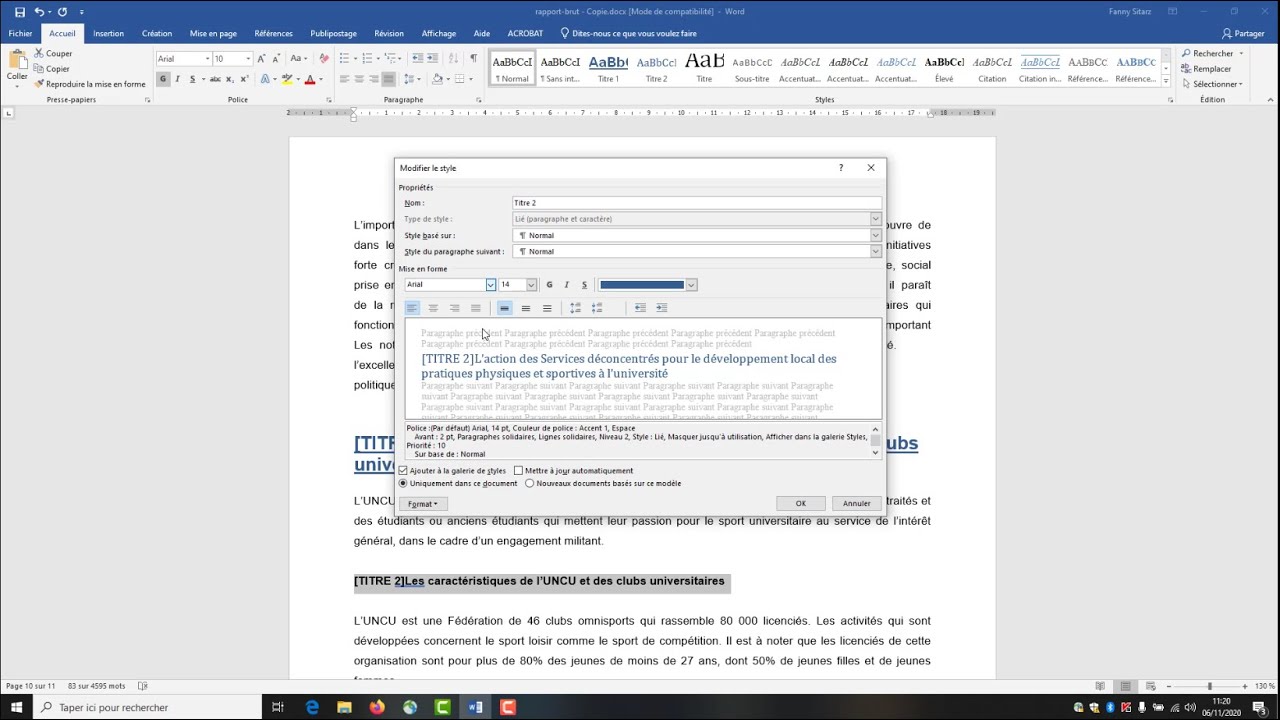Apply the 'Sous-titre' style from gallery
Screen dimensions: 1280x720
(753, 67)
